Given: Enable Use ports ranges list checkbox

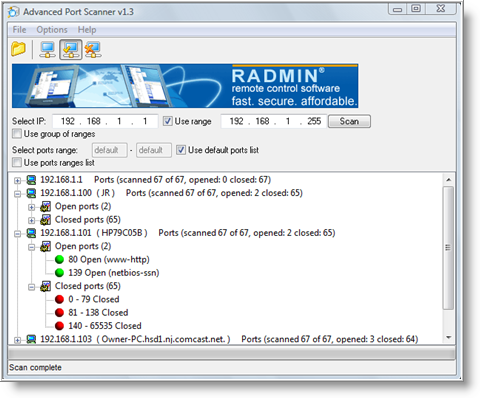Looking at the screenshot, I should 17,163.
